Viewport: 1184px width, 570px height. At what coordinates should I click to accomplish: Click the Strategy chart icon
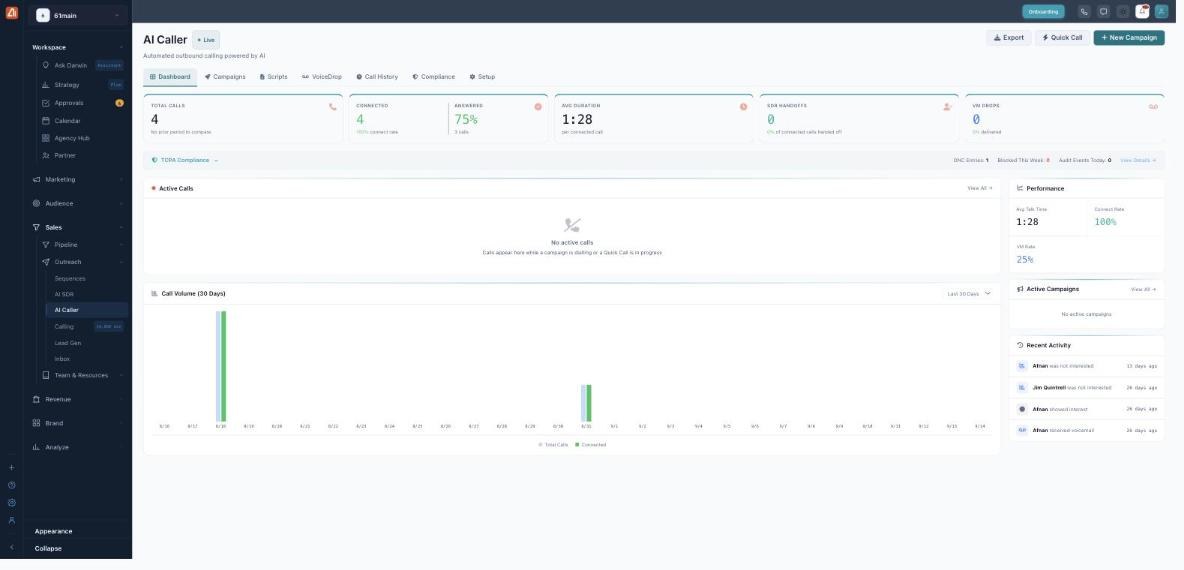[46, 85]
